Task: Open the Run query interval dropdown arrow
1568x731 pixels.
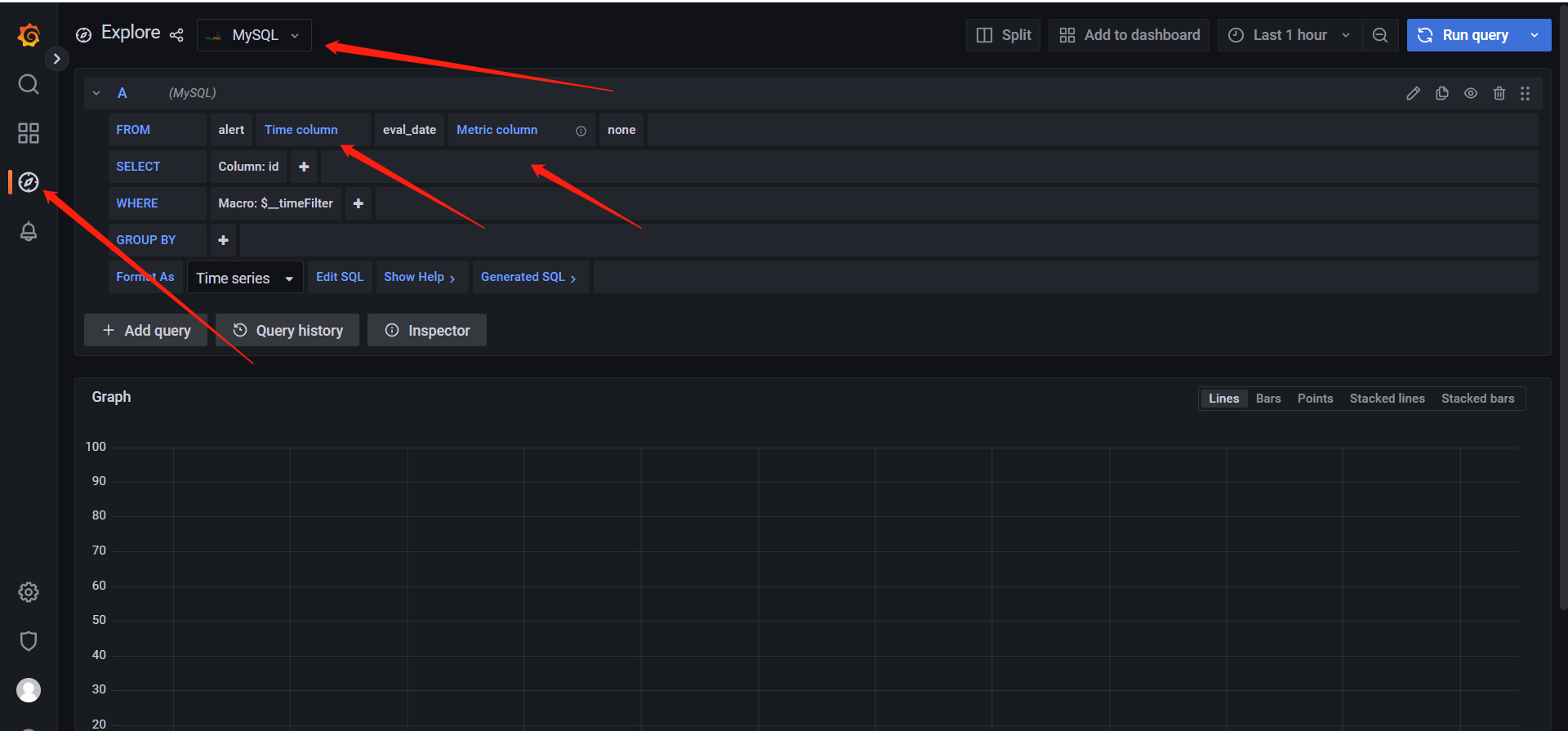Action: [1535, 35]
